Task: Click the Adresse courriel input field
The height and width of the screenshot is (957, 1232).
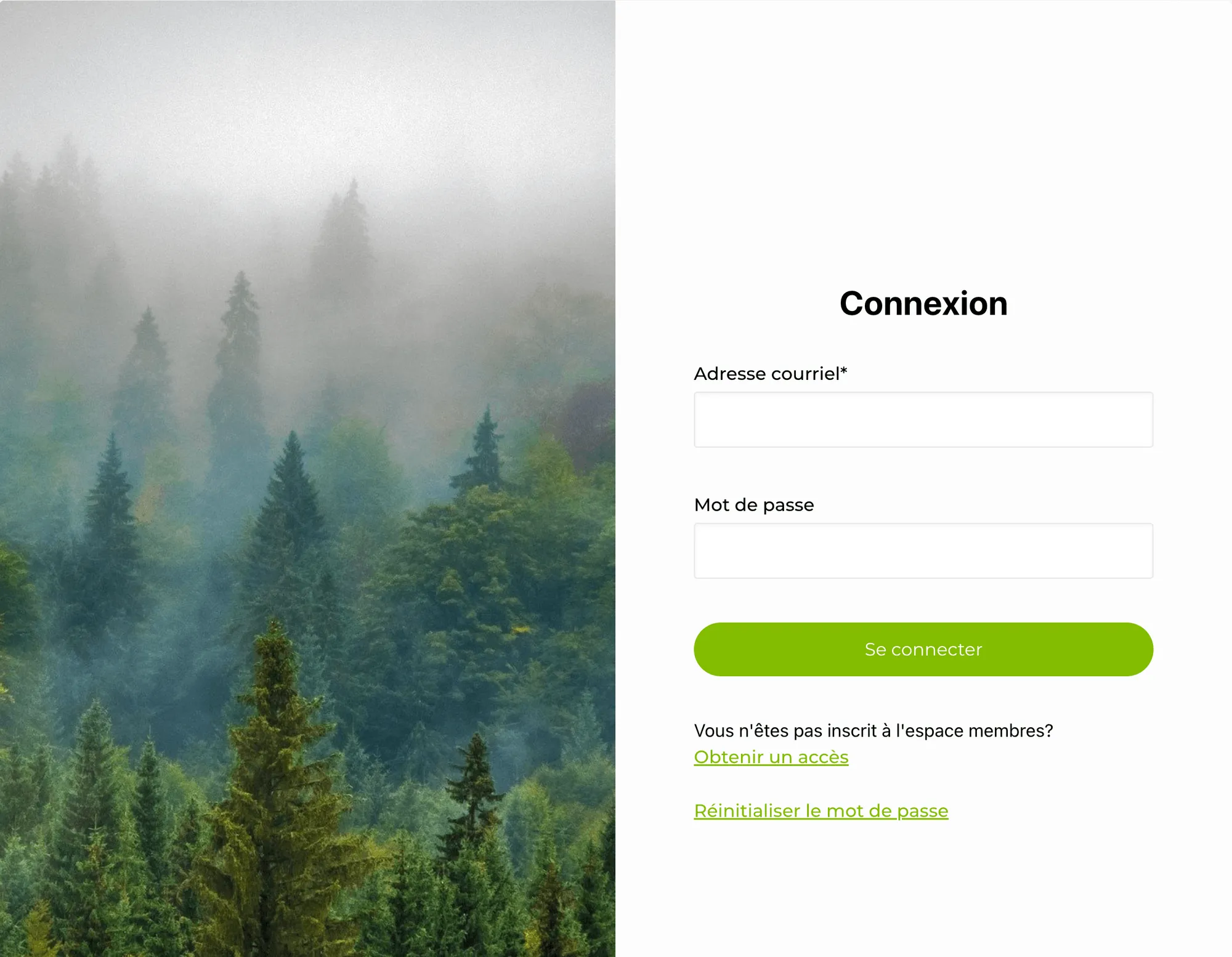Action: tap(923, 419)
